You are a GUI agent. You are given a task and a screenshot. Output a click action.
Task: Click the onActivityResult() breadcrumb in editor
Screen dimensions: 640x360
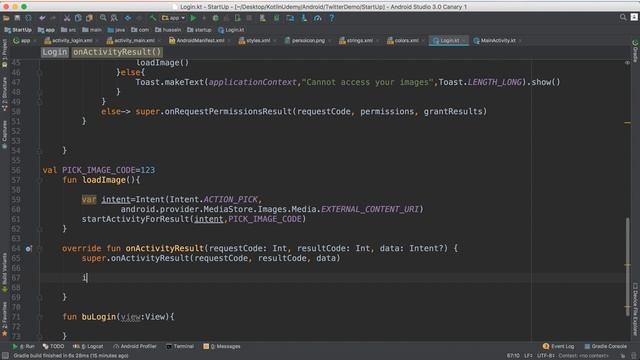click(x=117, y=52)
